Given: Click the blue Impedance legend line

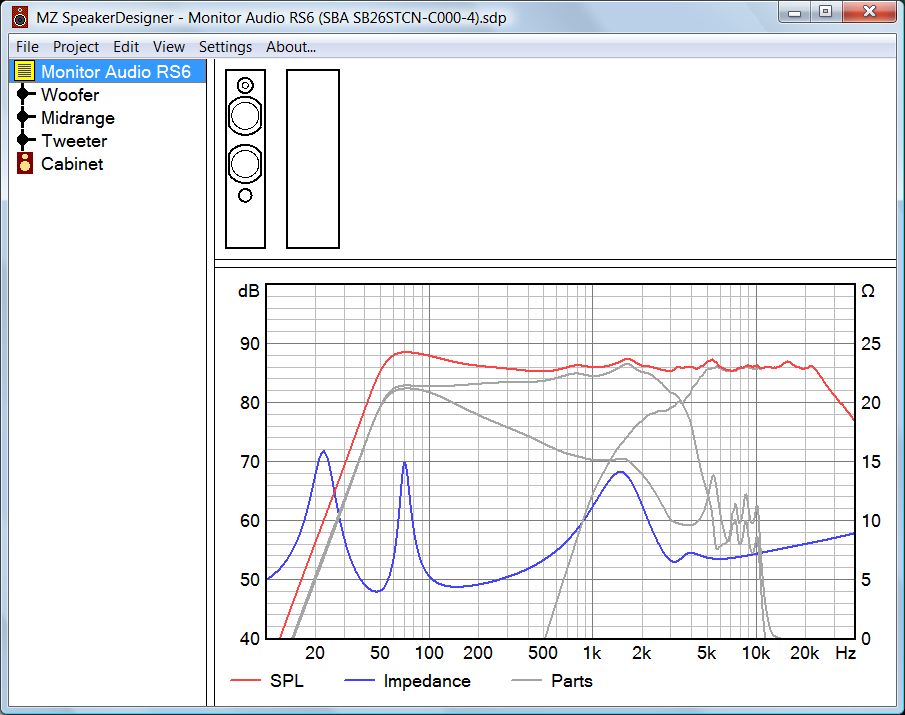Looking at the screenshot, I should pos(359,681).
